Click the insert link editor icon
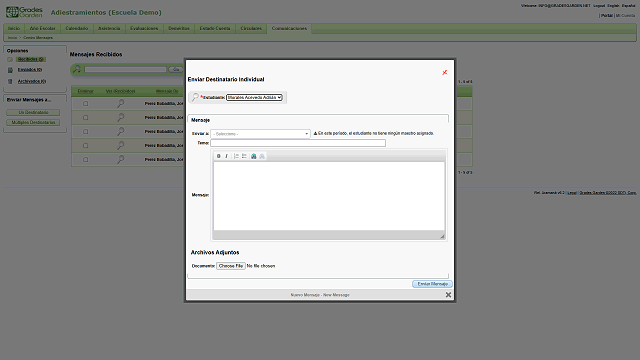The image size is (640, 360). pos(253,156)
